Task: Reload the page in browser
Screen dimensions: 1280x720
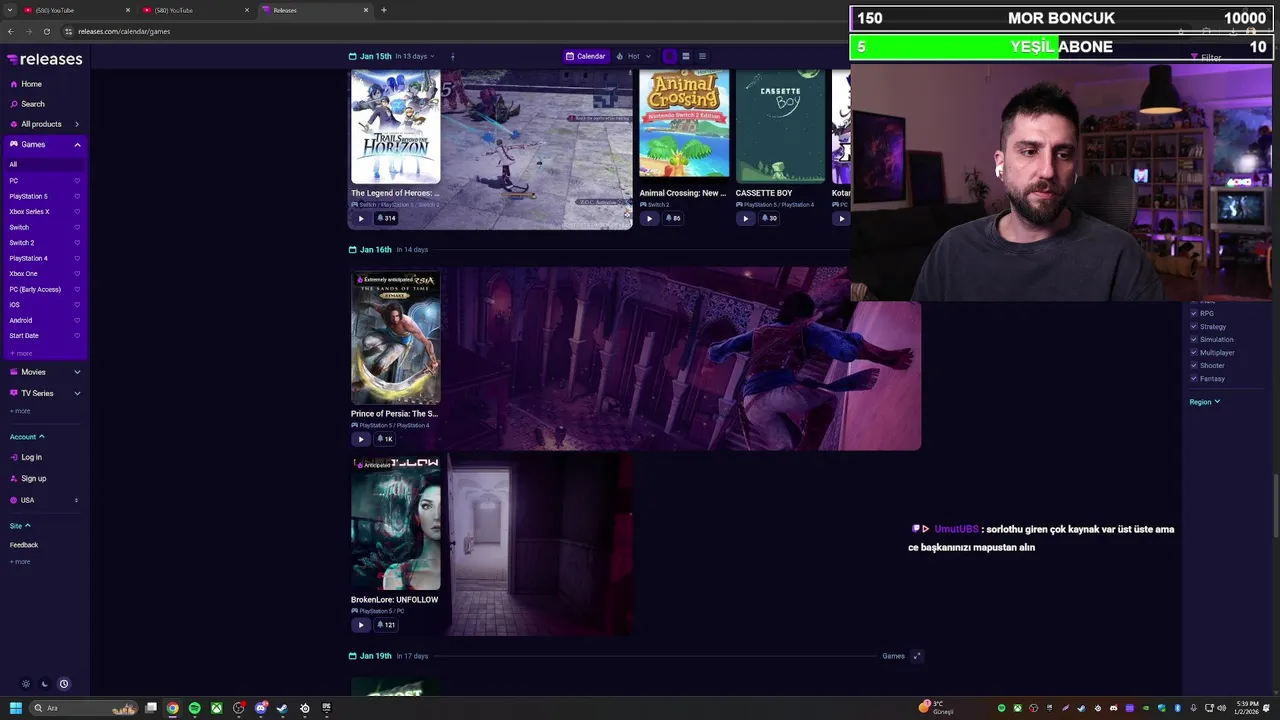Action: click(x=46, y=31)
